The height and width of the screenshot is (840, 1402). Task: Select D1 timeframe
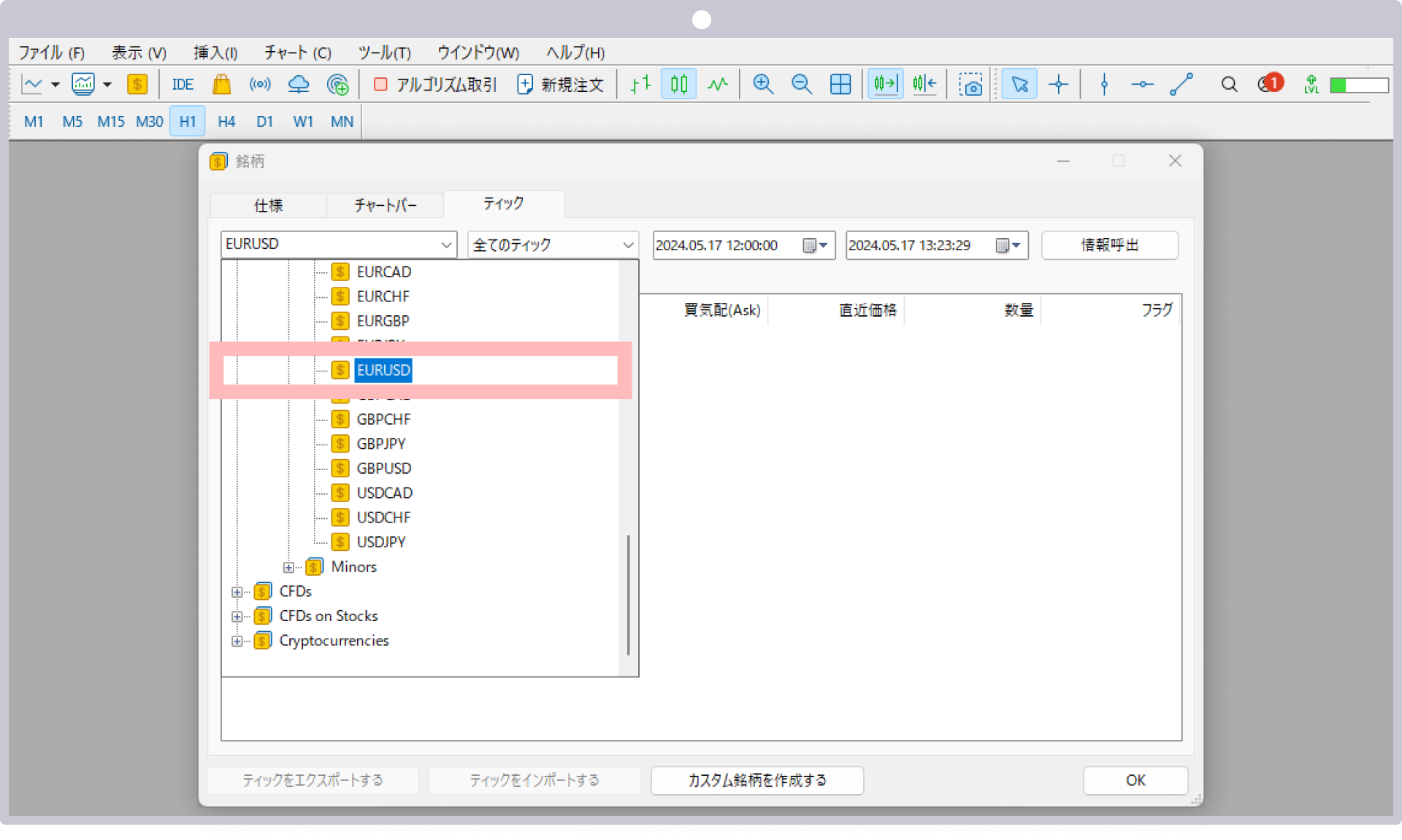264,122
